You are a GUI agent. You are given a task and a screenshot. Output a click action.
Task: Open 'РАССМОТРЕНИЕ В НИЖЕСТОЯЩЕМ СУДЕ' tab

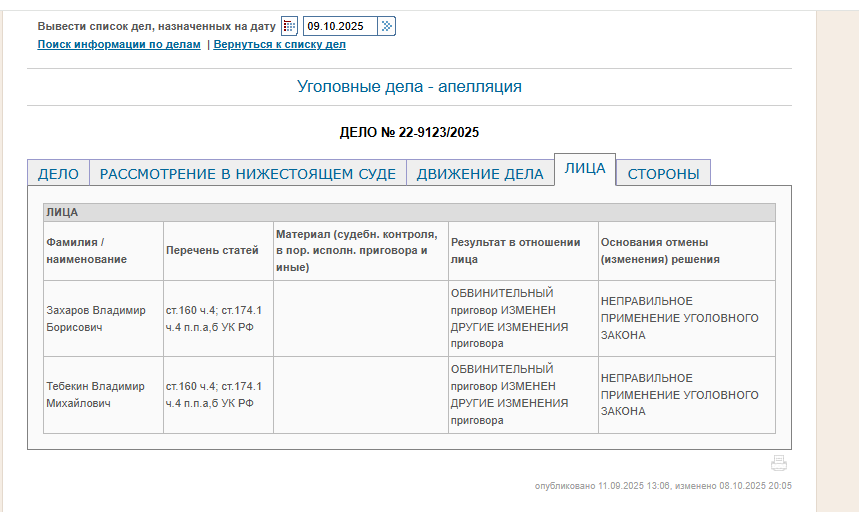coord(248,173)
